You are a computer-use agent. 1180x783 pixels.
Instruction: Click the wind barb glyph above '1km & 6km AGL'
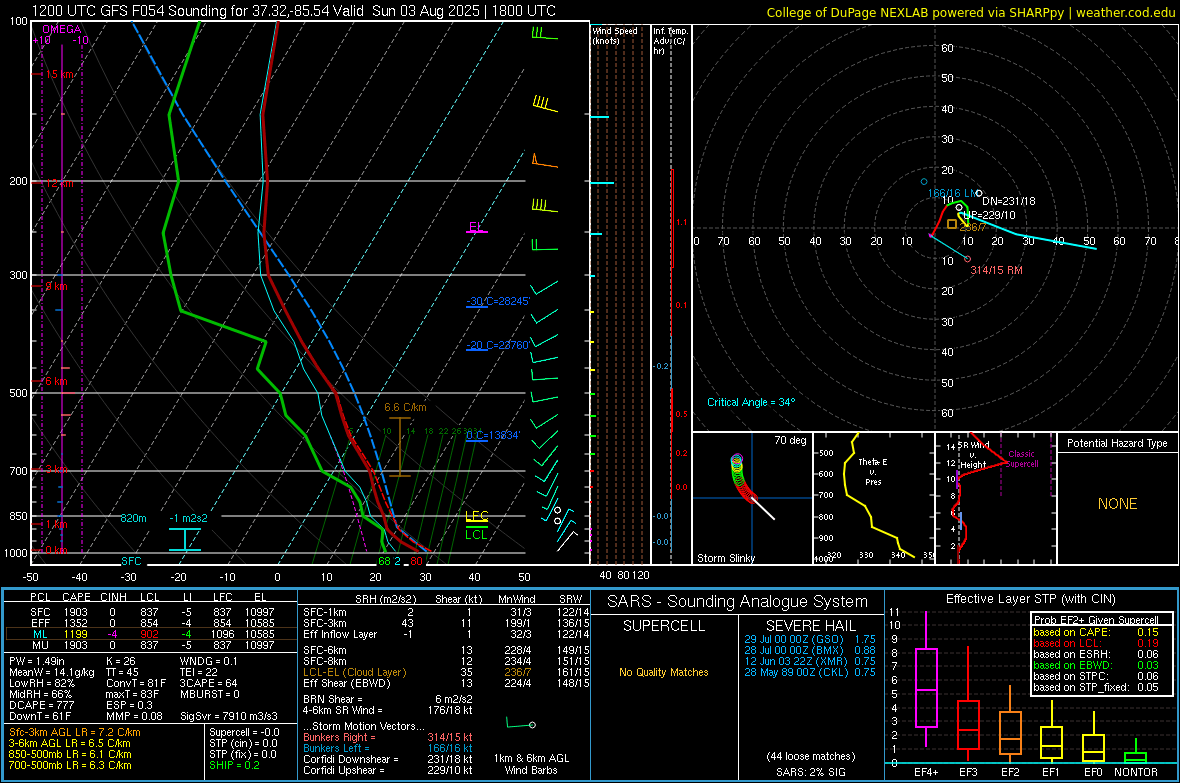pos(521,724)
